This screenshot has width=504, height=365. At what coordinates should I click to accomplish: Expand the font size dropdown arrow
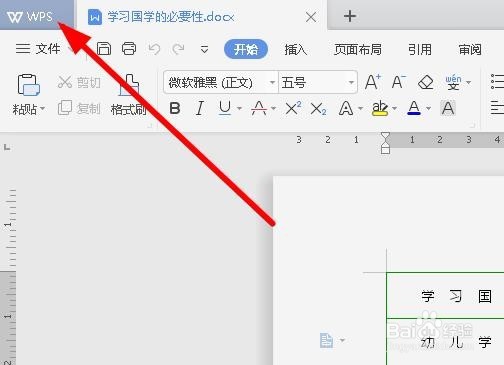[351, 82]
